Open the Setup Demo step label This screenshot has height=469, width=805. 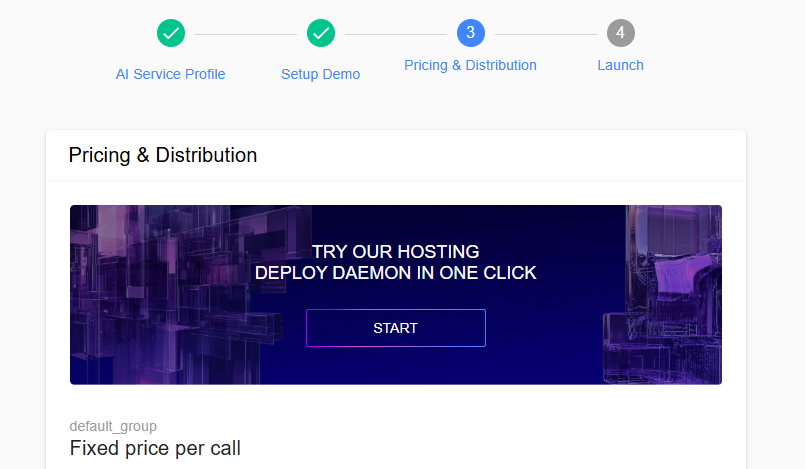tap(320, 74)
